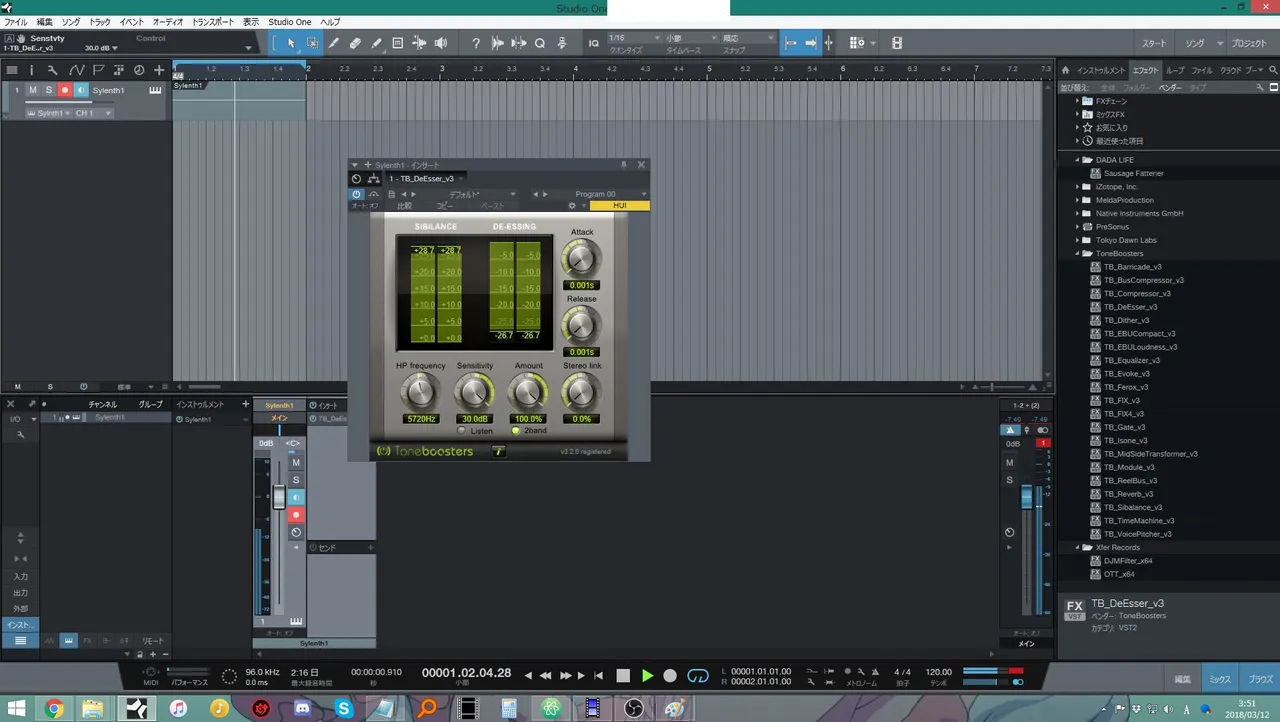Solo the Sylenth1 mixer channel
Viewport: 1280px width, 722px height.
pos(296,480)
